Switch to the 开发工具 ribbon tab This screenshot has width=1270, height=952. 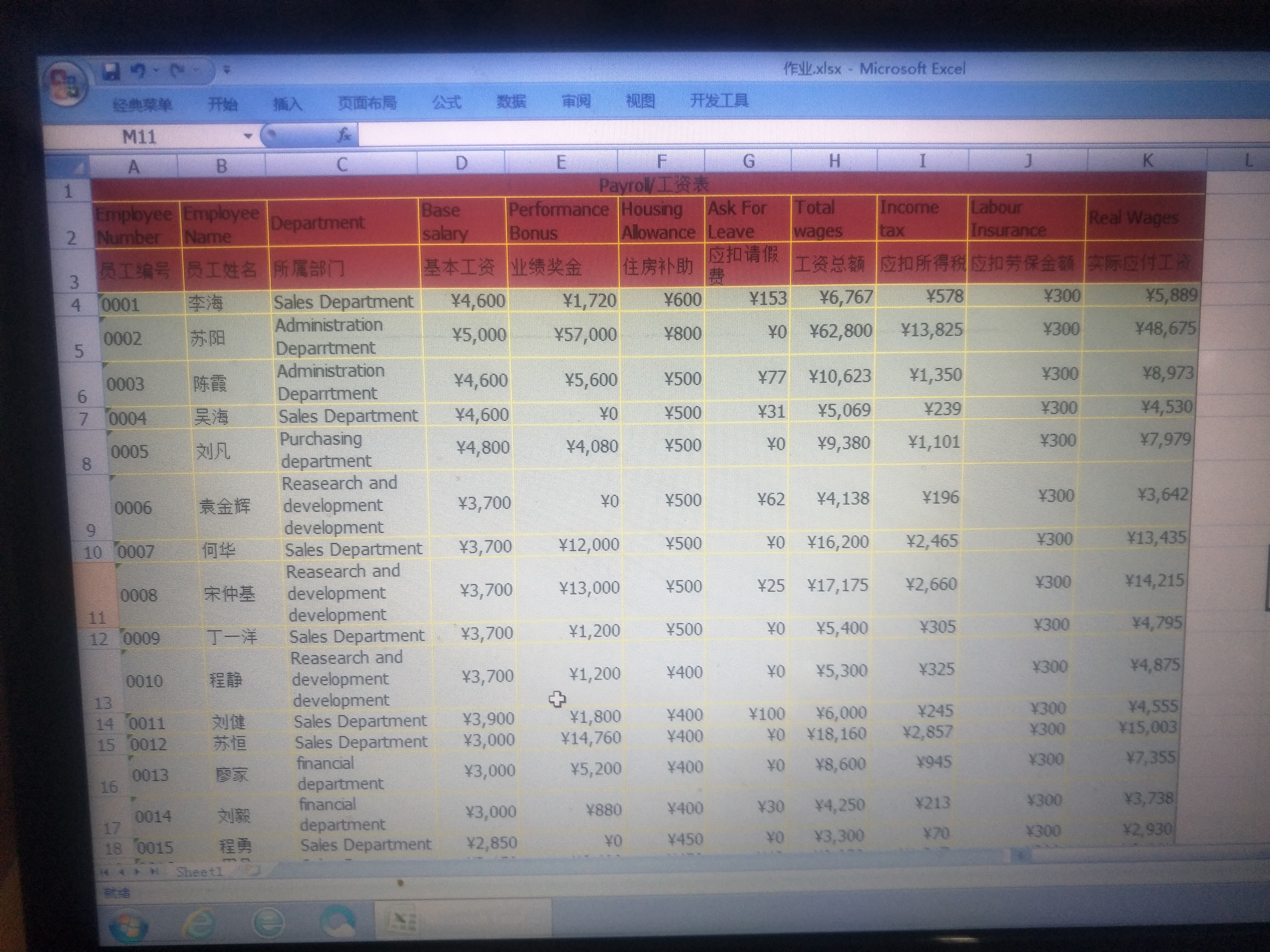[x=719, y=101]
